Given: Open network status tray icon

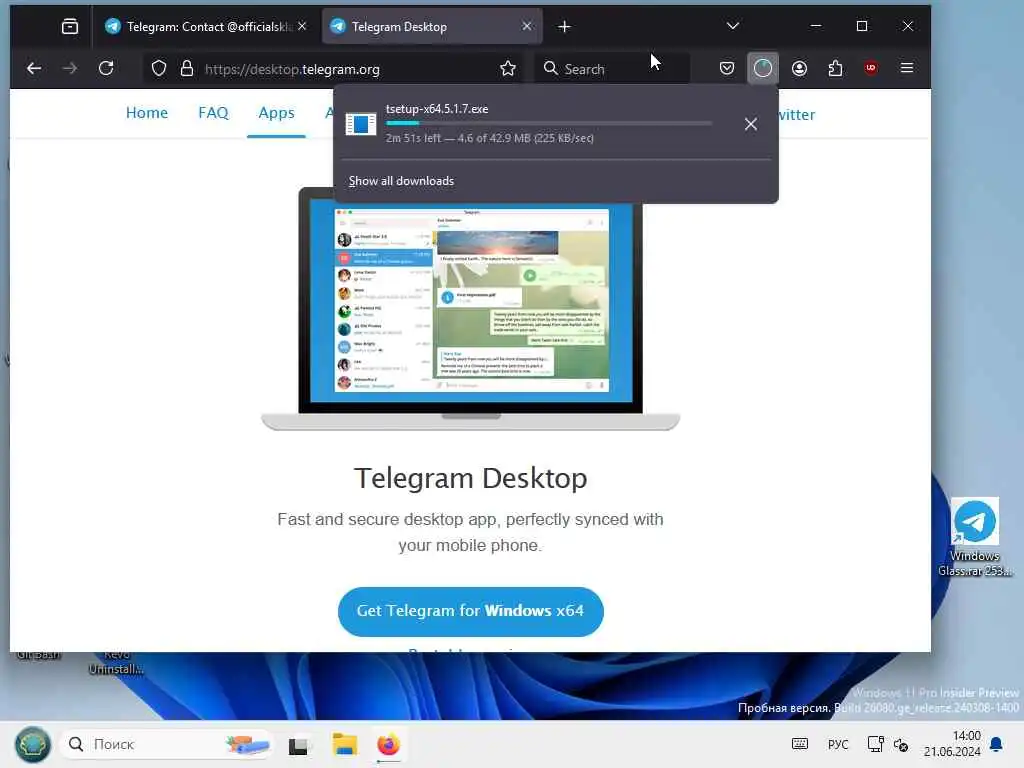Looking at the screenshot, I should click(875, 744).
